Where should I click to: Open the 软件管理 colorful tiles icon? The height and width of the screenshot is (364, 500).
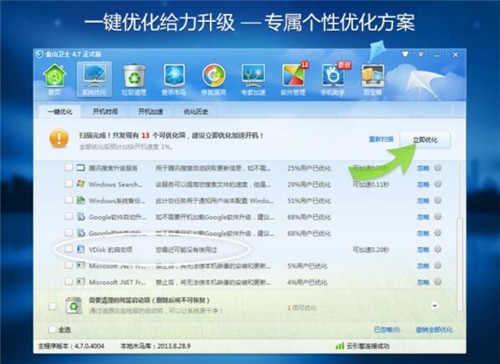click(x=293, y=79)
